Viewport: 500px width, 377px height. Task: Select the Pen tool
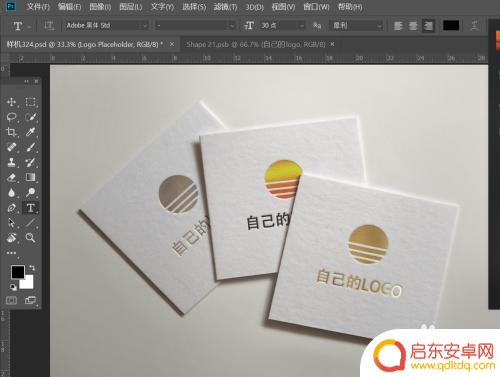(12, 208)
